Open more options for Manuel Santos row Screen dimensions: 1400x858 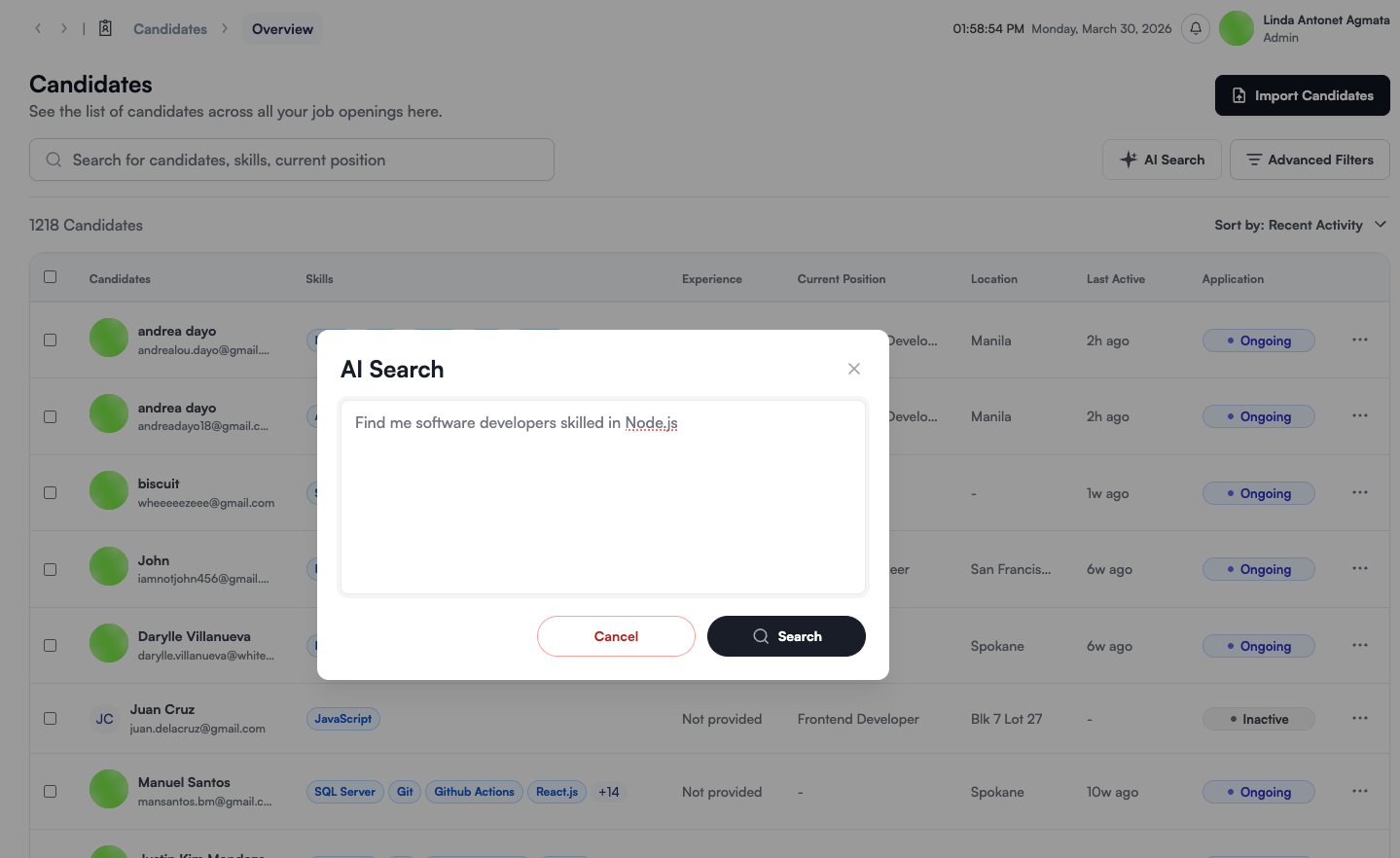(x=1359, y=792)
